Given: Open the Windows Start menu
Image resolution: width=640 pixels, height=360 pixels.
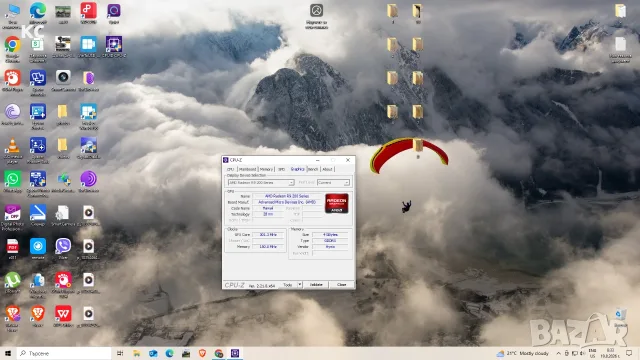Looking at the screenshot, I should 8,353.
